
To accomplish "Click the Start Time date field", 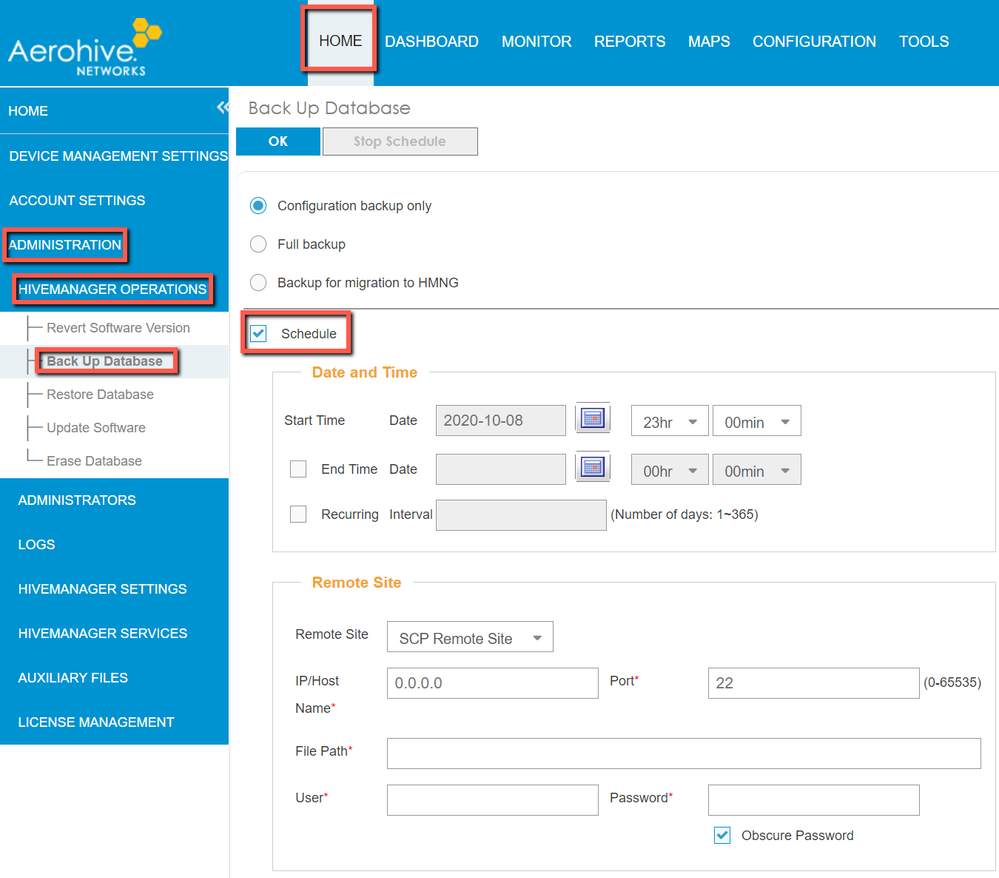I will [x=501, y=421].
